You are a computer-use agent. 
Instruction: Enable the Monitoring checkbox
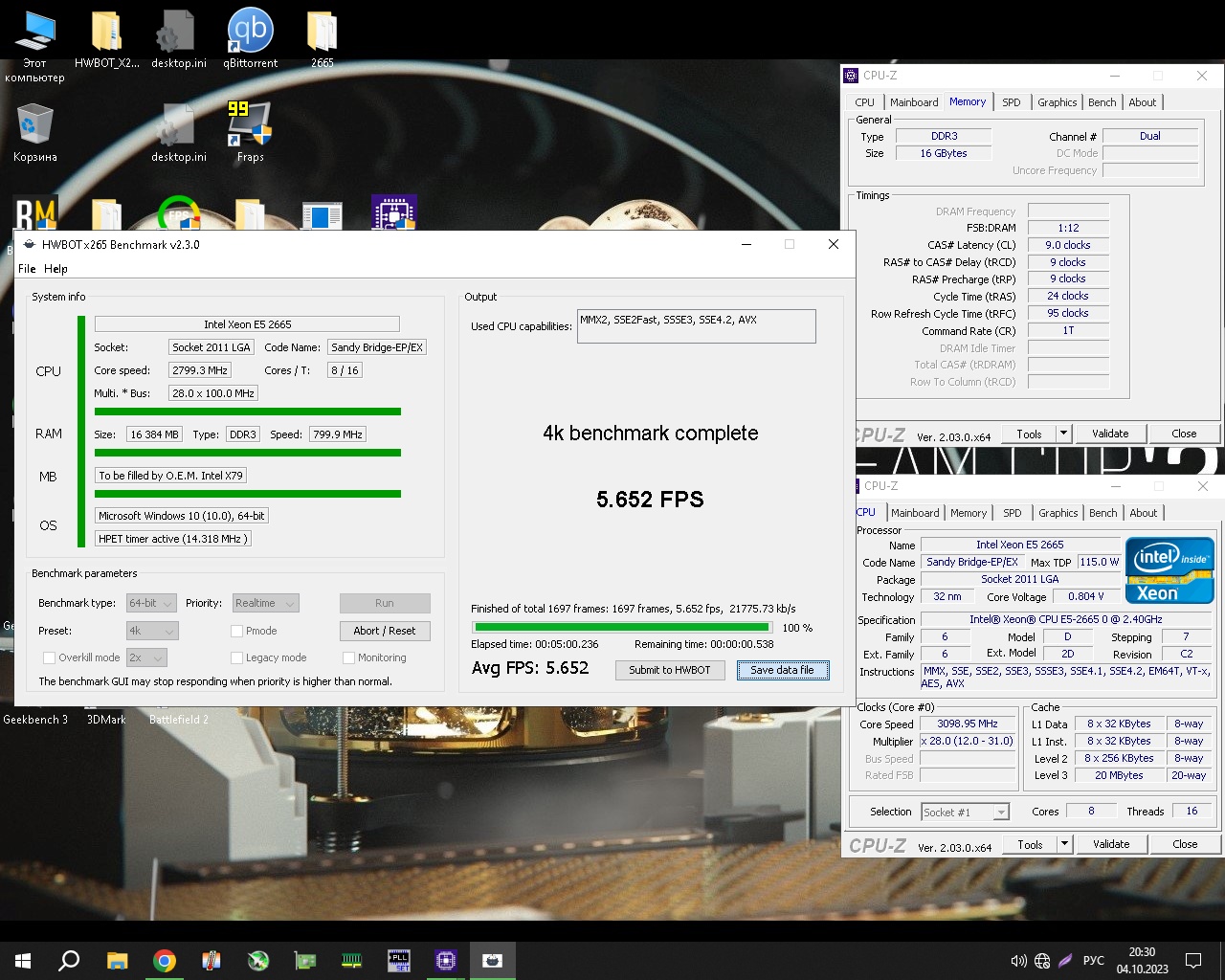348,657
